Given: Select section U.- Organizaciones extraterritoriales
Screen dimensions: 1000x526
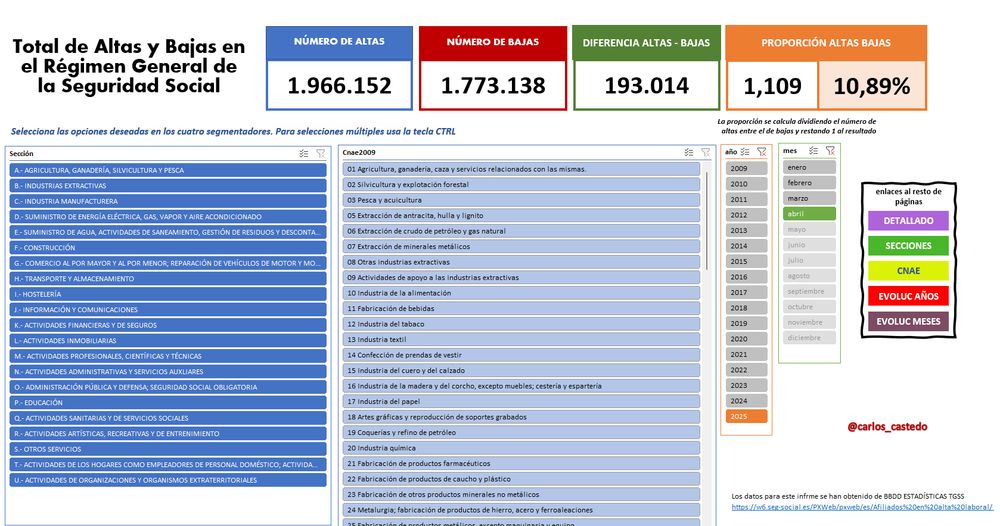Looking at the screenshot, I should point(168,480).
